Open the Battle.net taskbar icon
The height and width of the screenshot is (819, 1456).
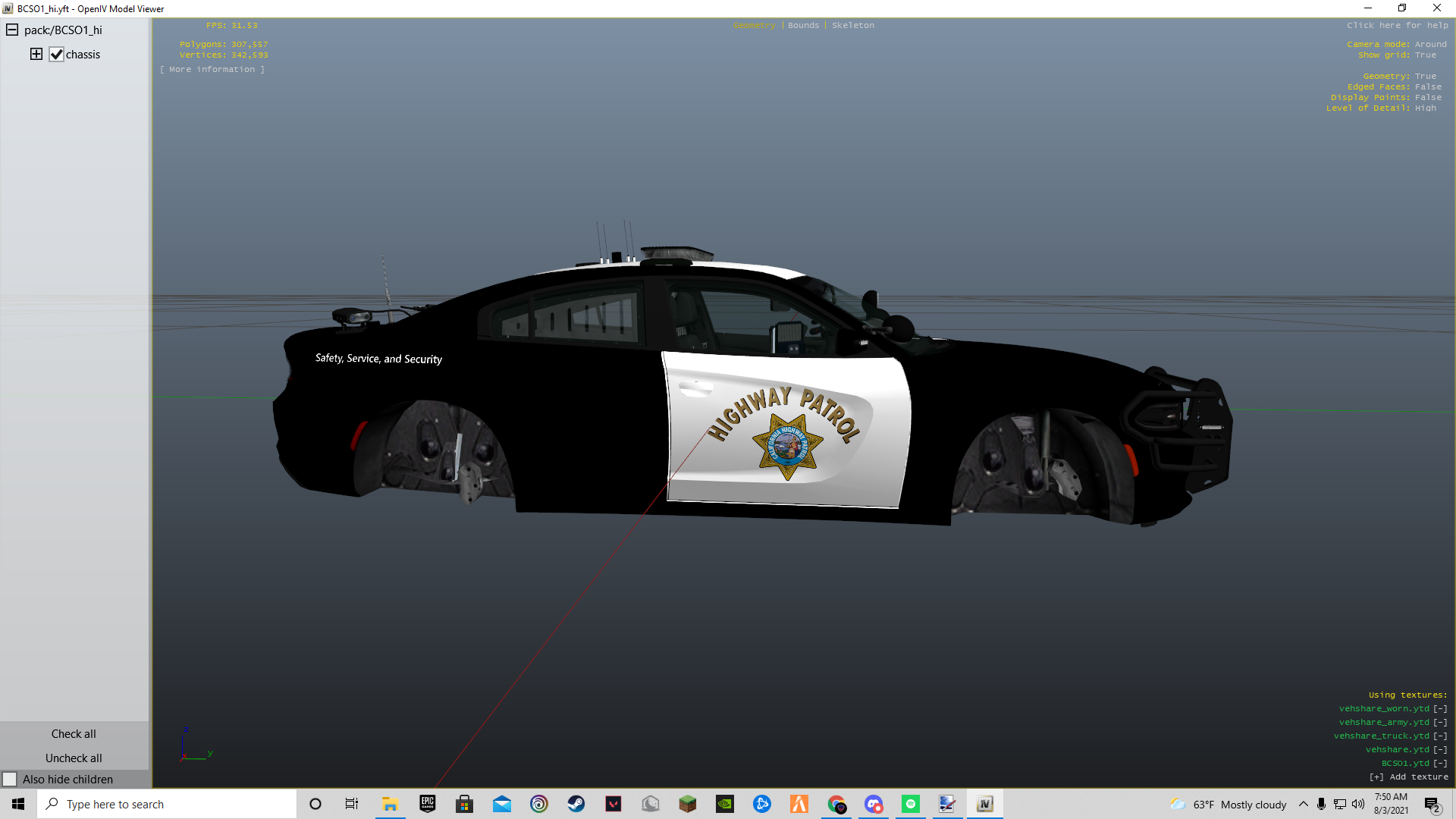pos(762,804)
